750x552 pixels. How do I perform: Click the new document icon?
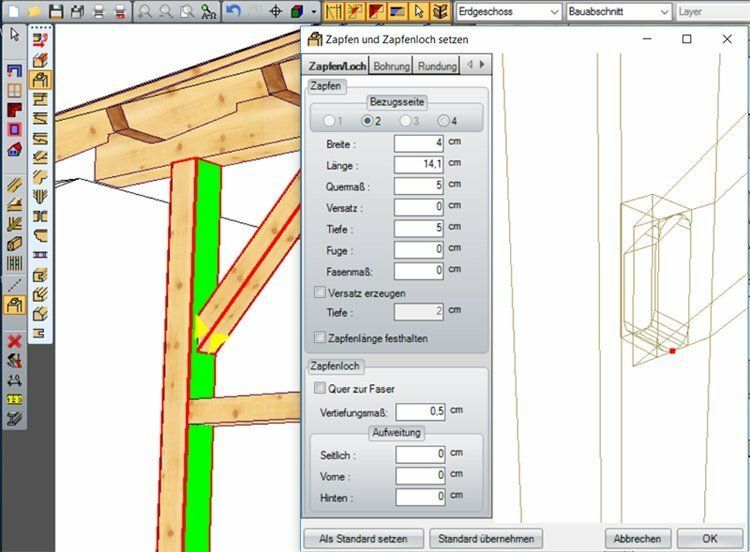tap(12, 12)
